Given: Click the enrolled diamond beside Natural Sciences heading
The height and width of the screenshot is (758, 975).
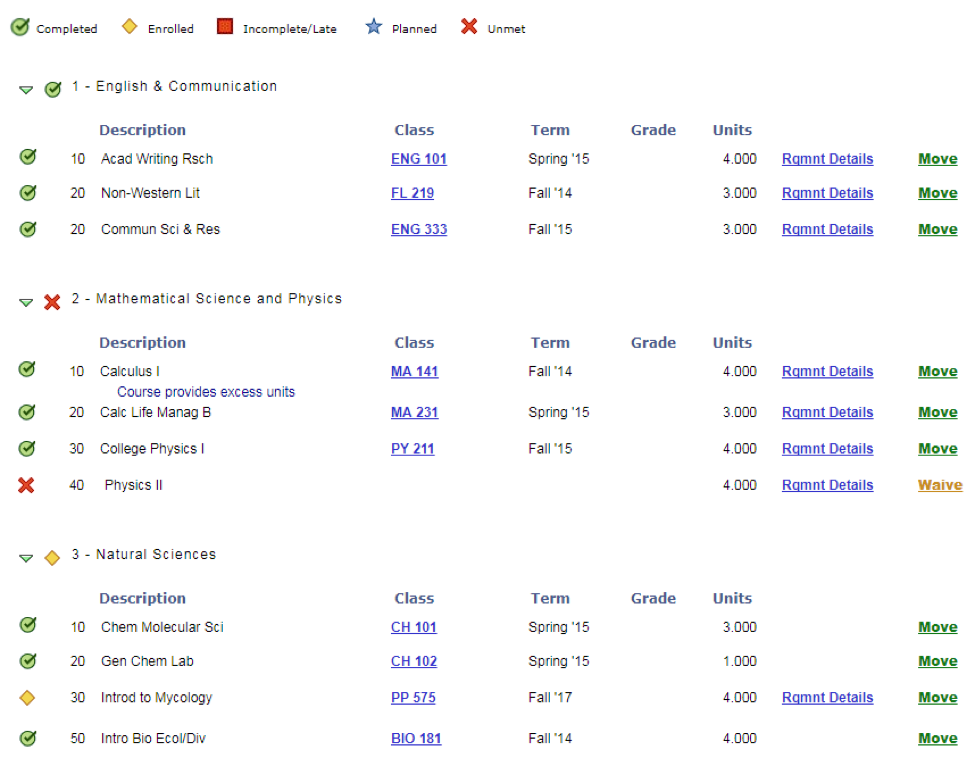Looking at the screenshot, I should (51, 558).
